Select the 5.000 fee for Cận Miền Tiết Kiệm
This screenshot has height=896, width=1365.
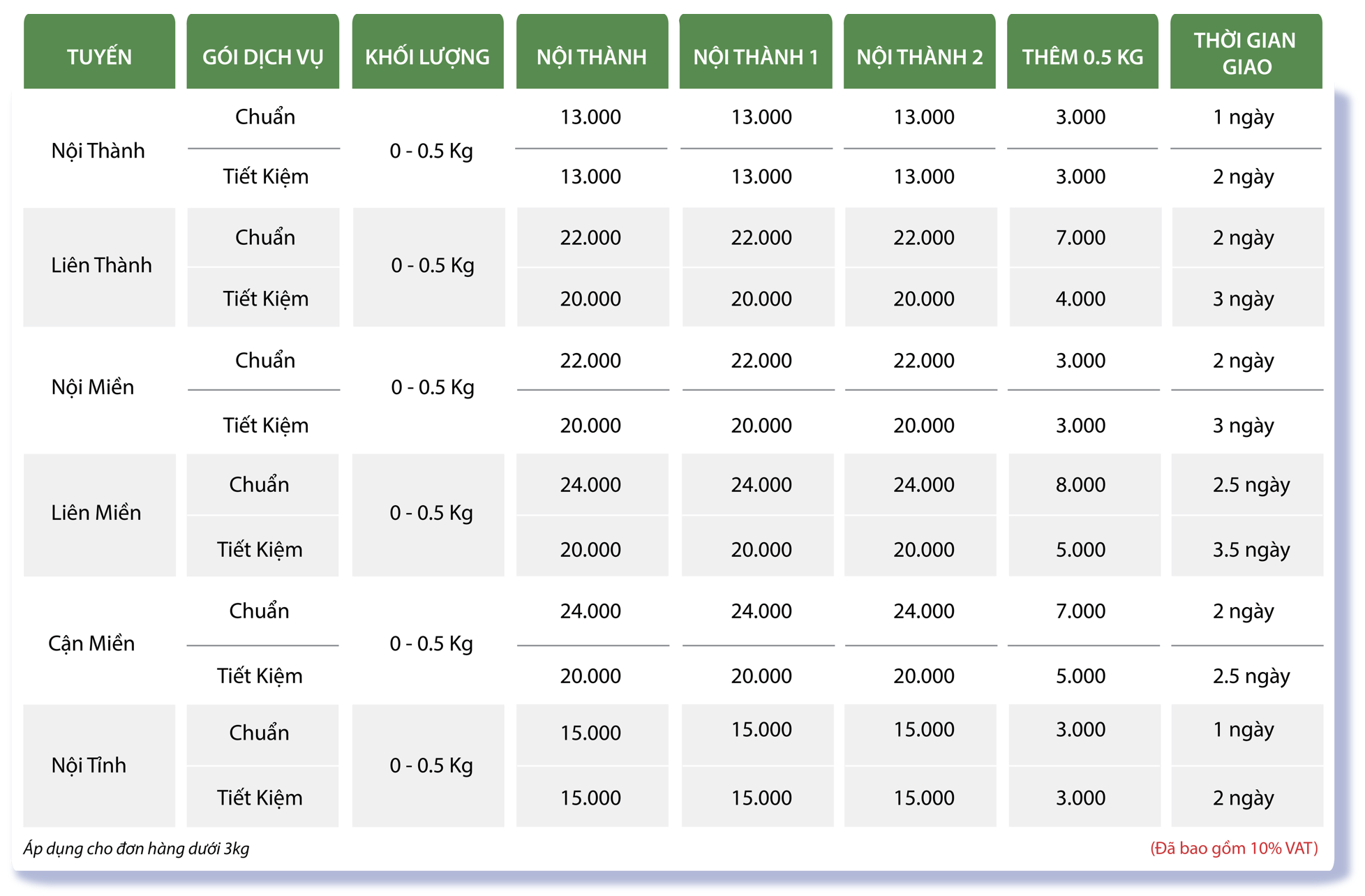pos(1080,676)
